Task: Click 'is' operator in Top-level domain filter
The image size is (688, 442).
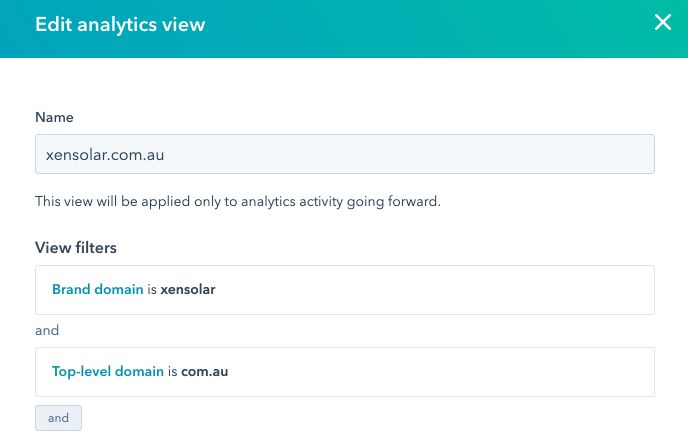Action: point(172,372)
